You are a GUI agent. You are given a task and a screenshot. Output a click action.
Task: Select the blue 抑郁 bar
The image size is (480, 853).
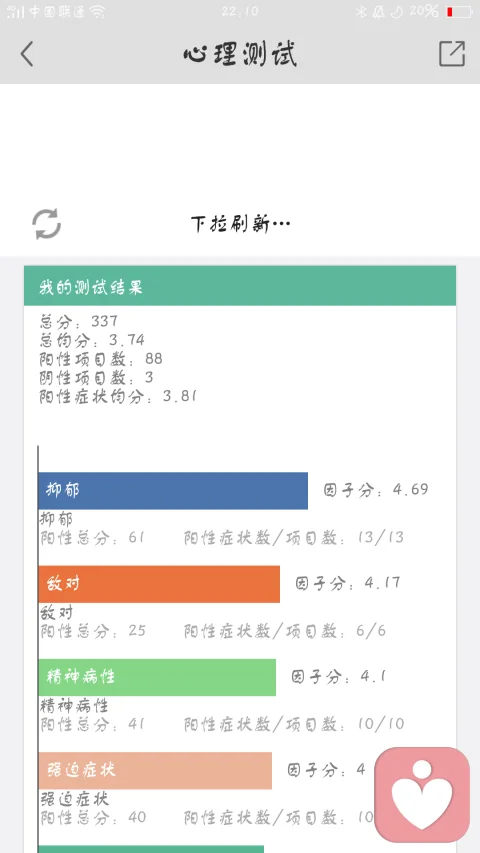point(173,491)
